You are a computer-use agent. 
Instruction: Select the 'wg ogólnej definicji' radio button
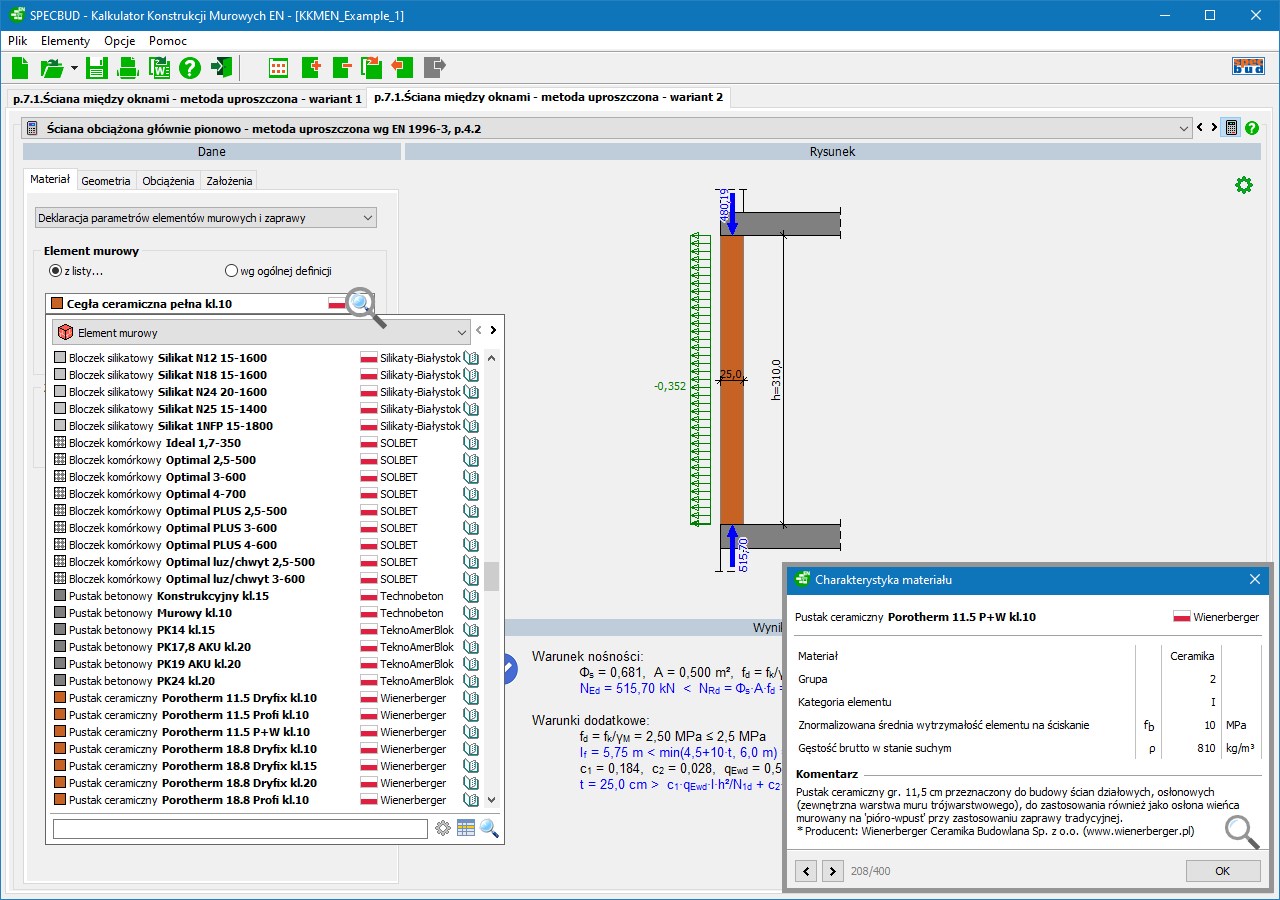[232, 271]
